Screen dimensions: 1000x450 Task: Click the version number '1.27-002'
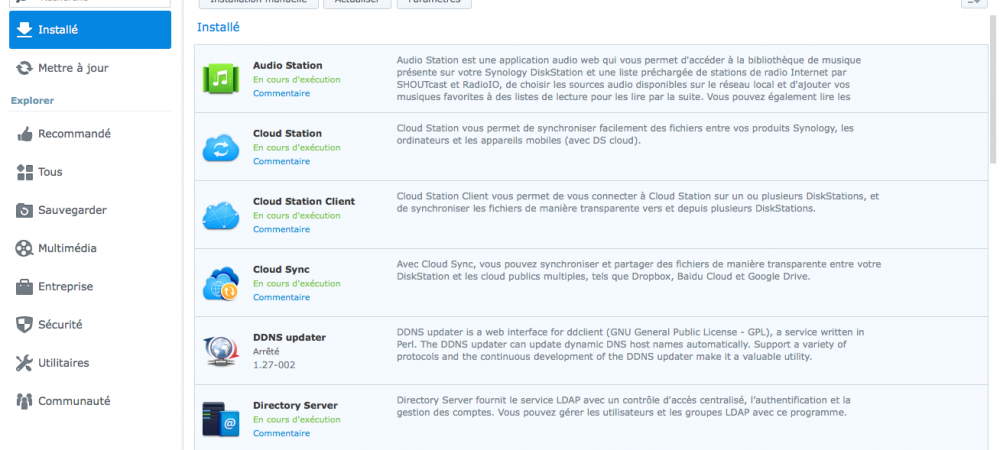click(x=274, y=365)
